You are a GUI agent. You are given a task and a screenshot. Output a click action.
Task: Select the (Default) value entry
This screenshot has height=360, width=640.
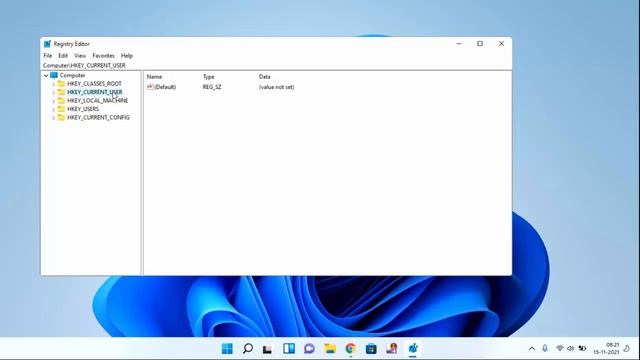[165, 87]
